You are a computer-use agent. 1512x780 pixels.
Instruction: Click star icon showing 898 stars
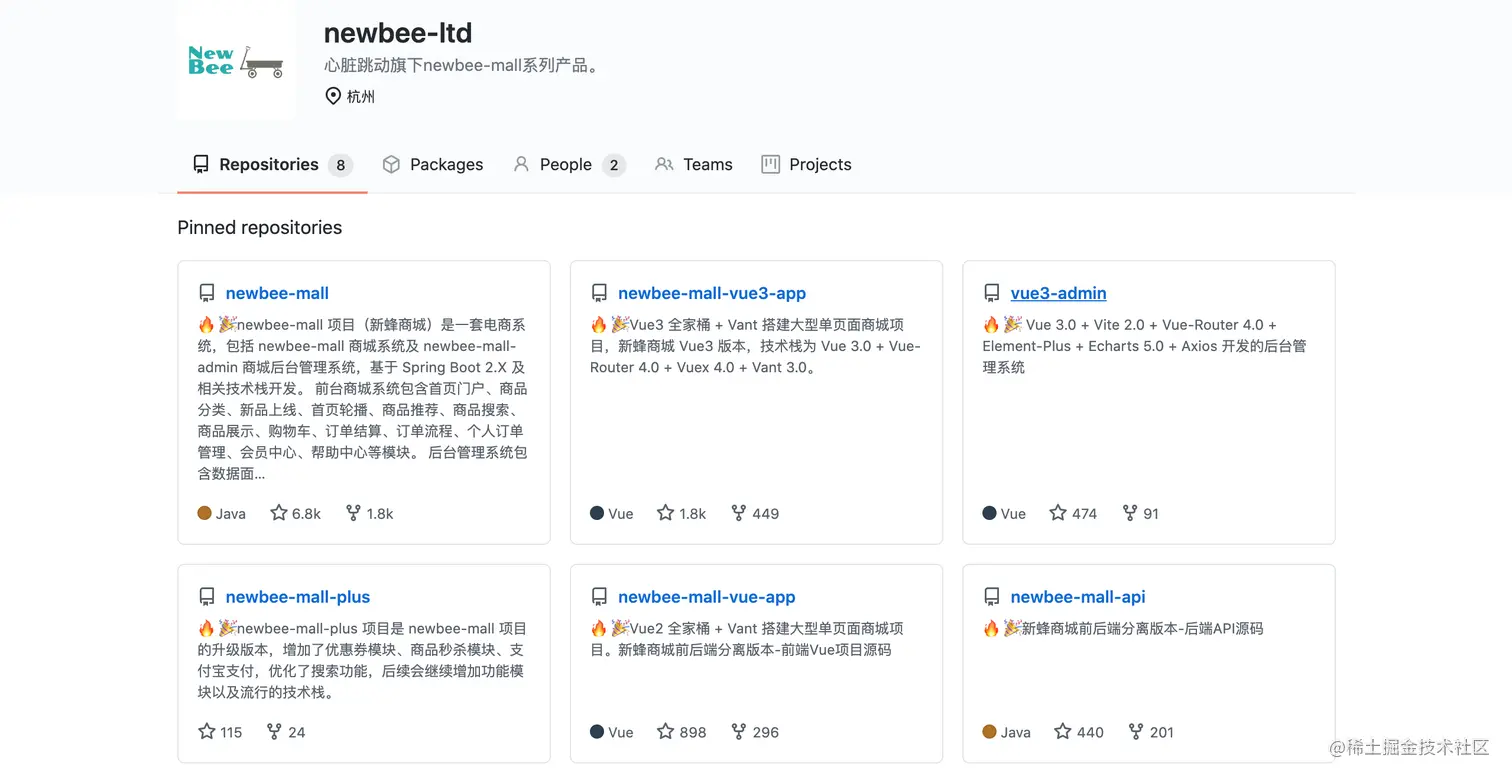pos(665,731)
